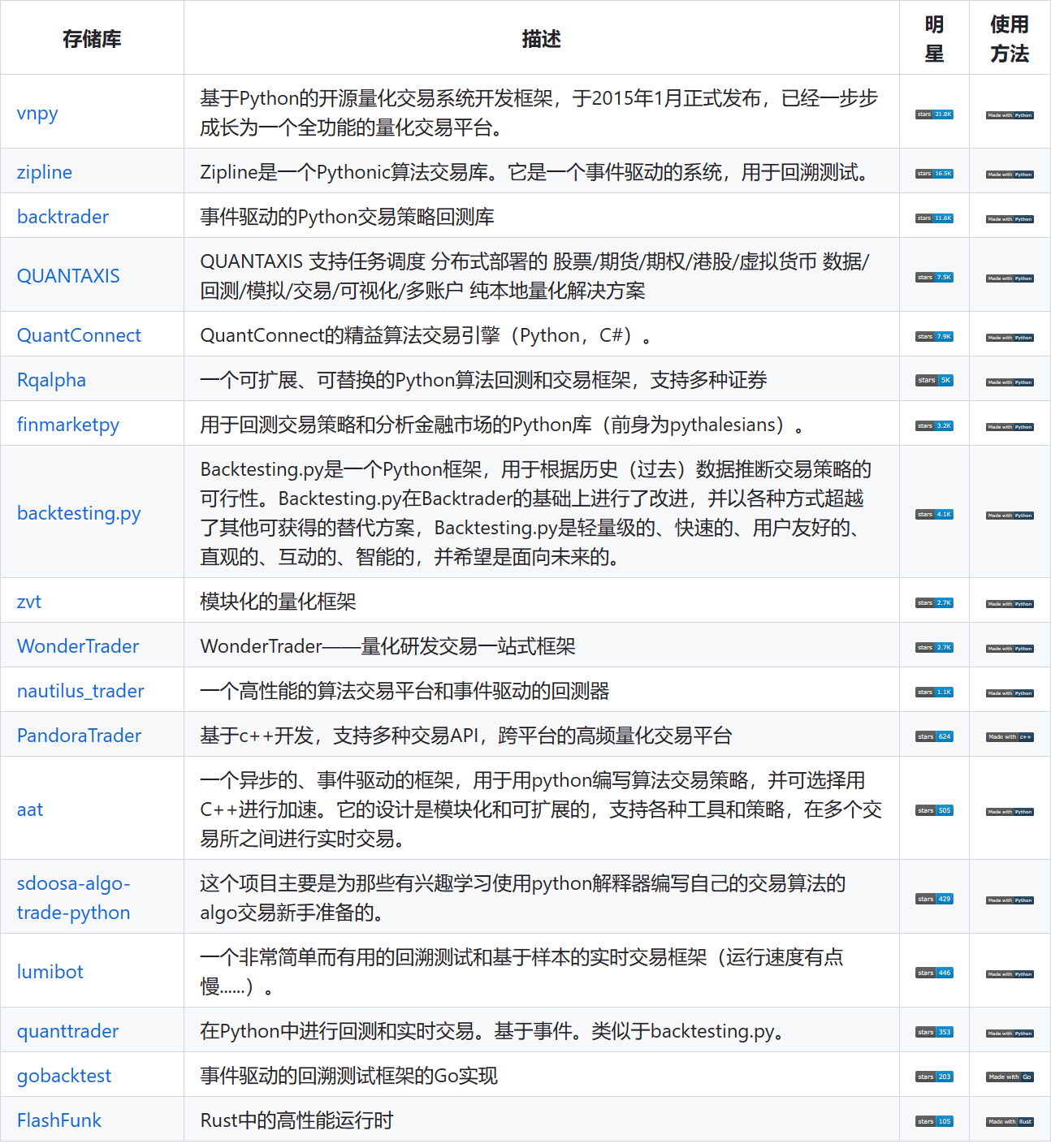Click the 353 stars badge for quanttrader
Viewport: 1051px width, 1148px height.
(x=934, y=1032)
